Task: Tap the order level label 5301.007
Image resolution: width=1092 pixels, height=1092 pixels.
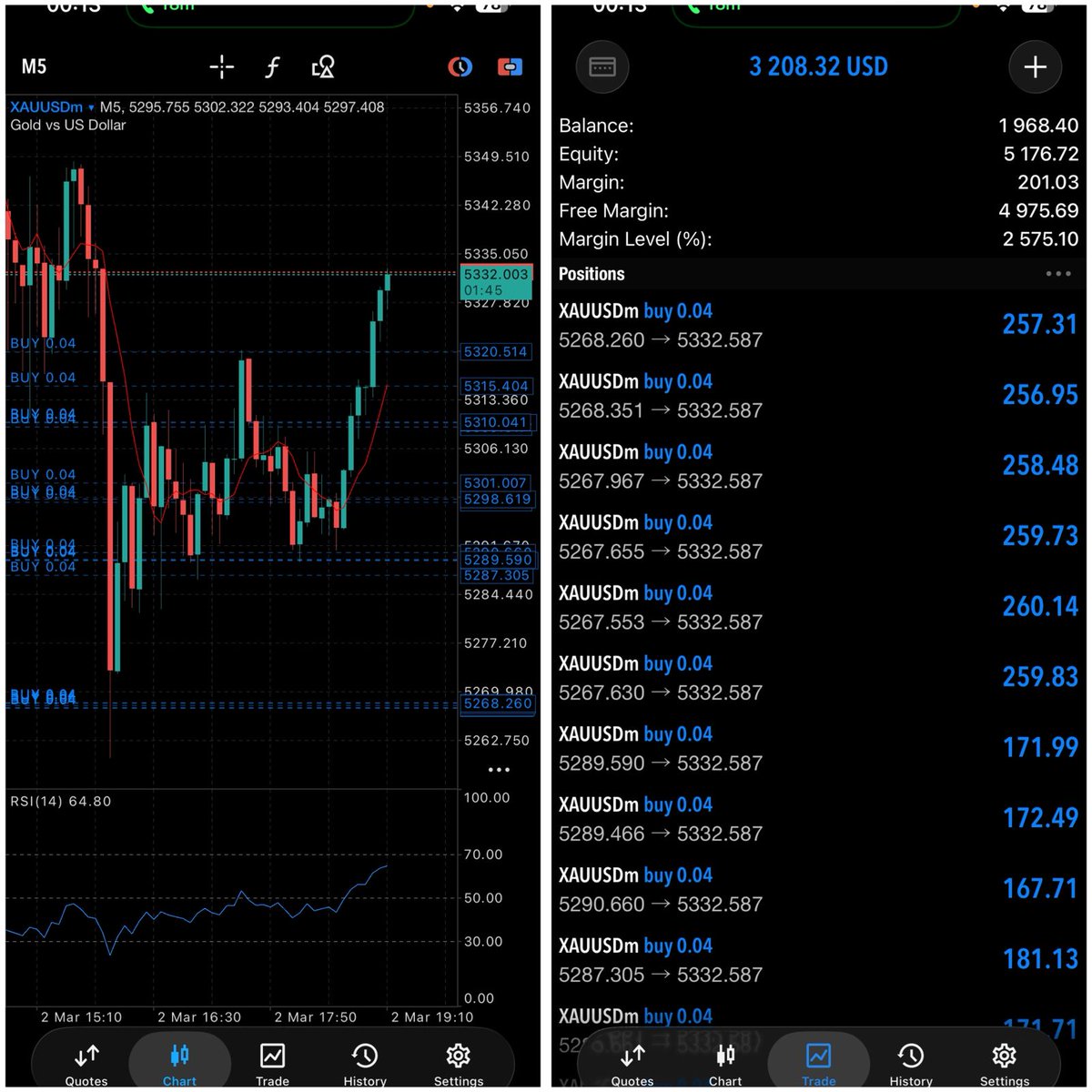Action: [x=496, y=483]
